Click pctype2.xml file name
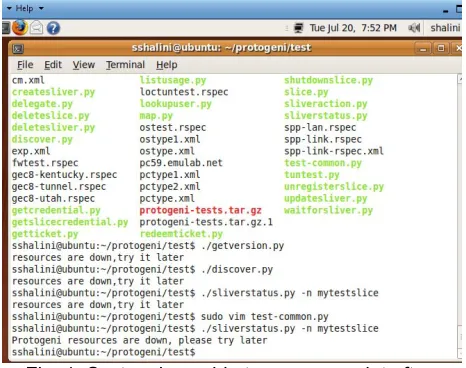Screen dimensions: 466x368 click(170, 187)
